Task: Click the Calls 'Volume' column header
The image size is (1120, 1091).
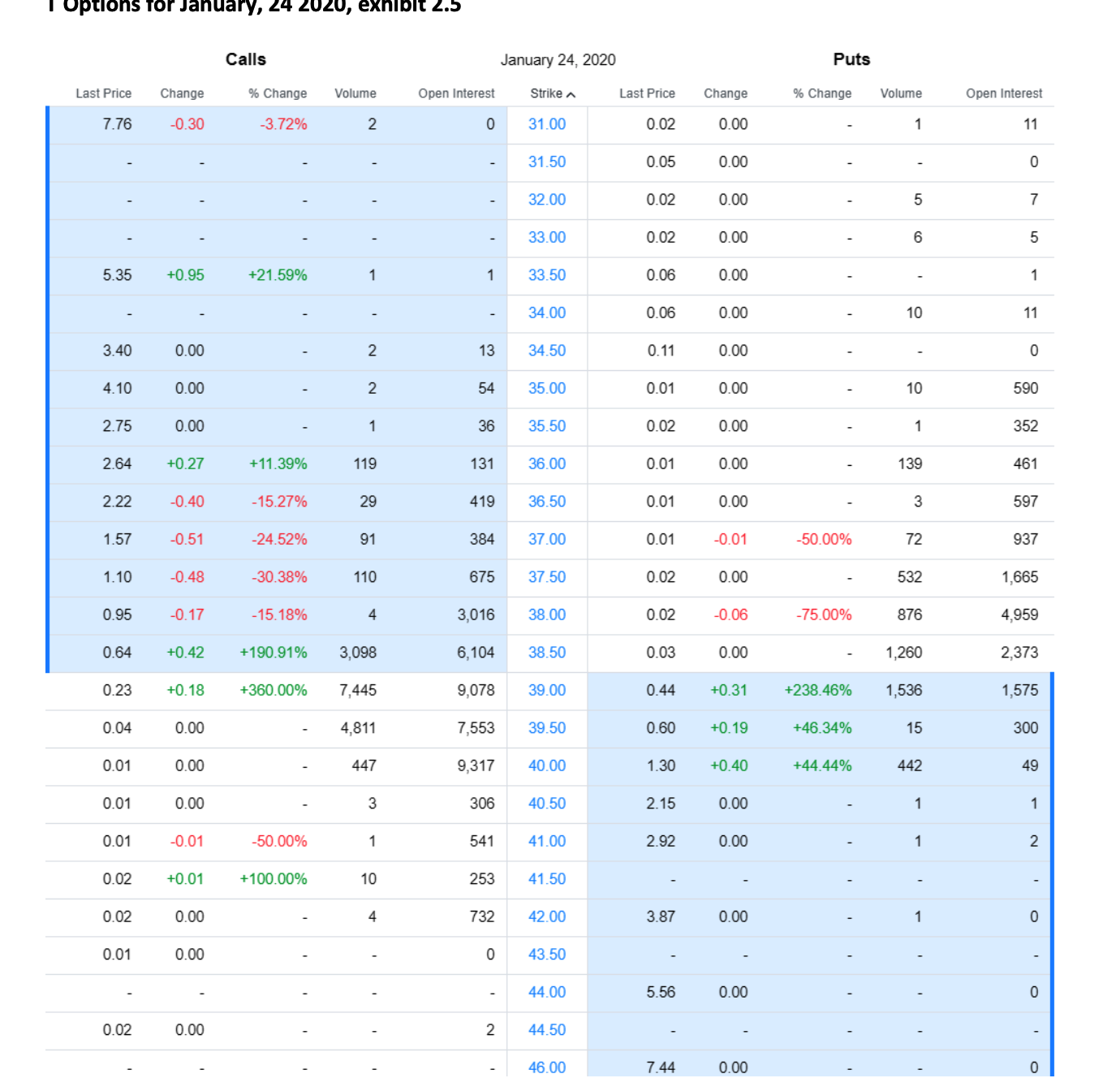Action: 355,93
